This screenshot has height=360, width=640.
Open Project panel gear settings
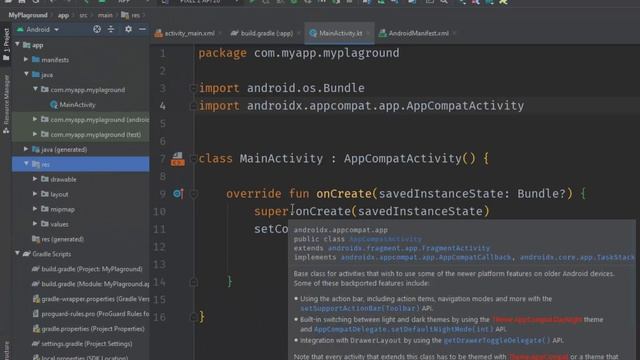coord(128,29)
